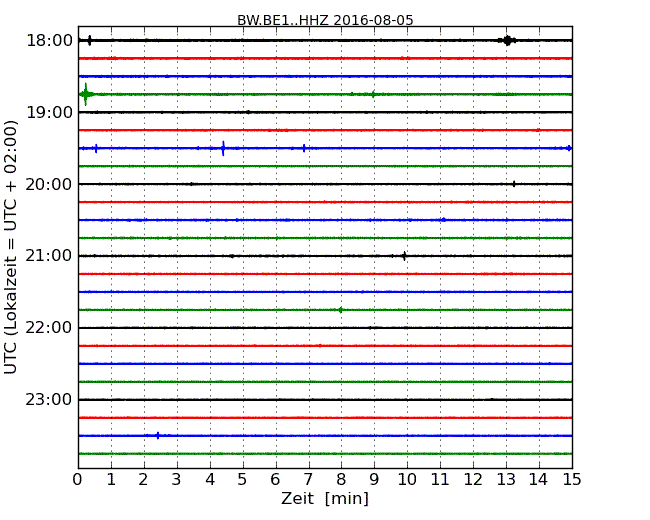Click x-axis tick label 4

210,479
